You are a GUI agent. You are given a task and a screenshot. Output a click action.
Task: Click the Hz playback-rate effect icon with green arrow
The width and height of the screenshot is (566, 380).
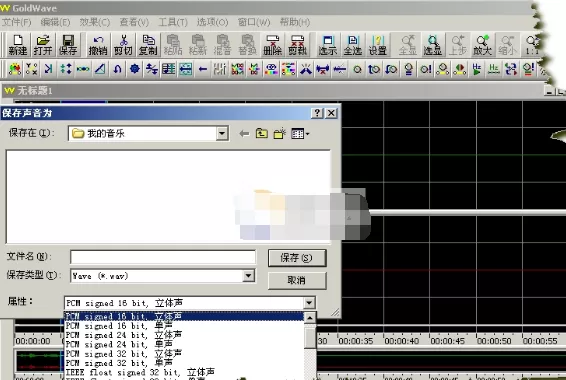[477, 69]
